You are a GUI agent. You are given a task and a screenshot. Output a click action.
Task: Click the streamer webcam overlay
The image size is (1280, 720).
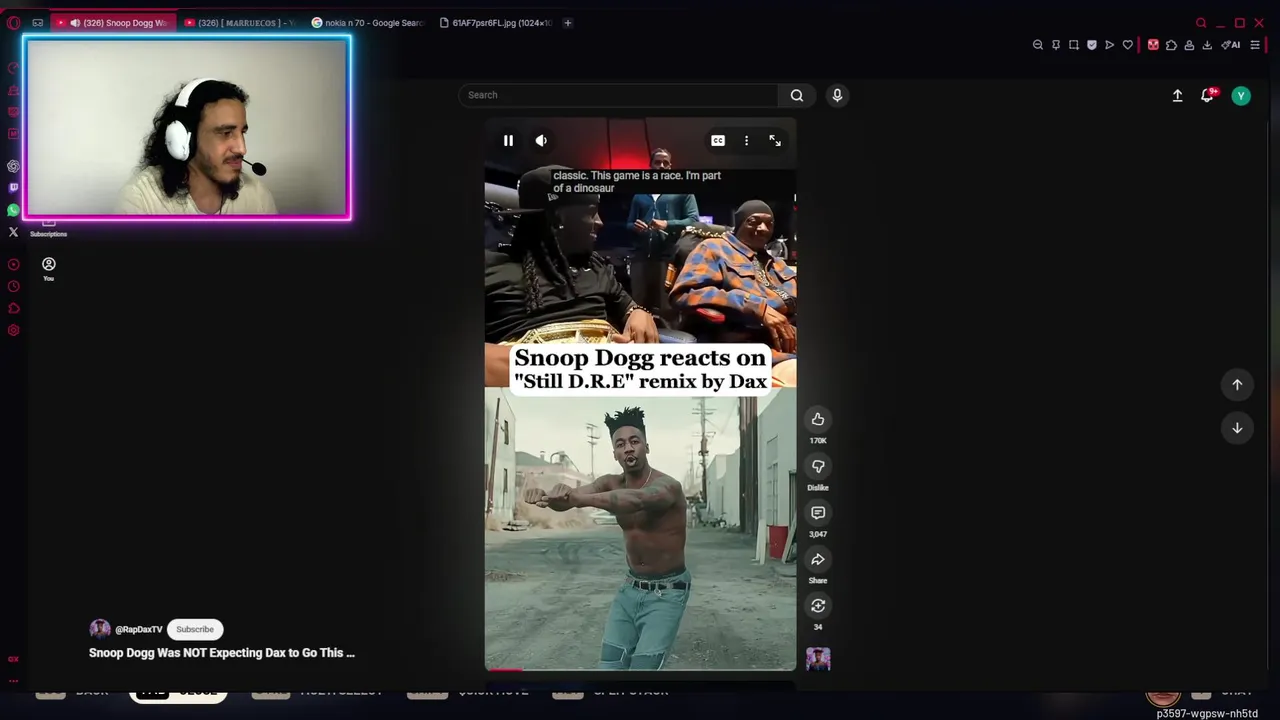click(x=187, y=128)
